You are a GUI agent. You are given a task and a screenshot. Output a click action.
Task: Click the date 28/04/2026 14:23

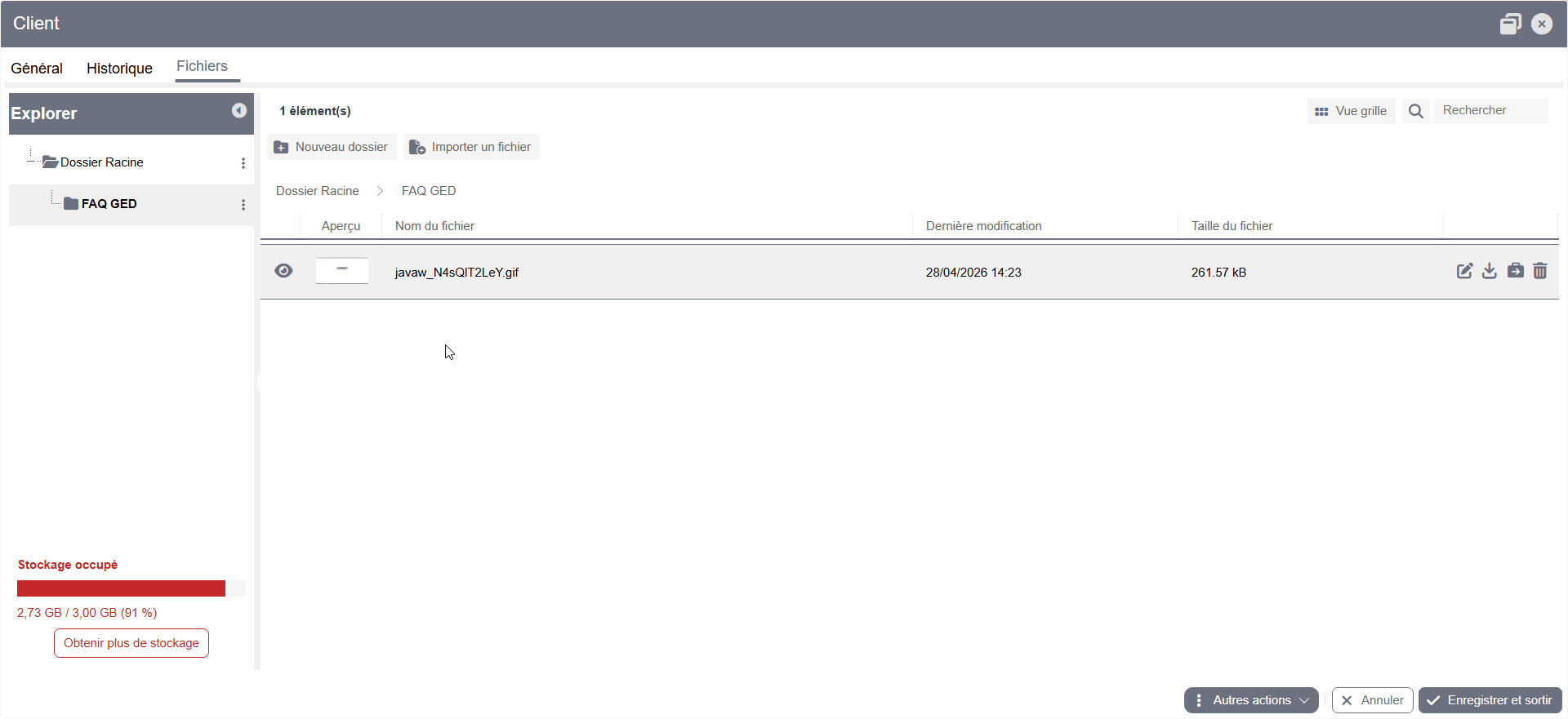click(x=973, y=273)
